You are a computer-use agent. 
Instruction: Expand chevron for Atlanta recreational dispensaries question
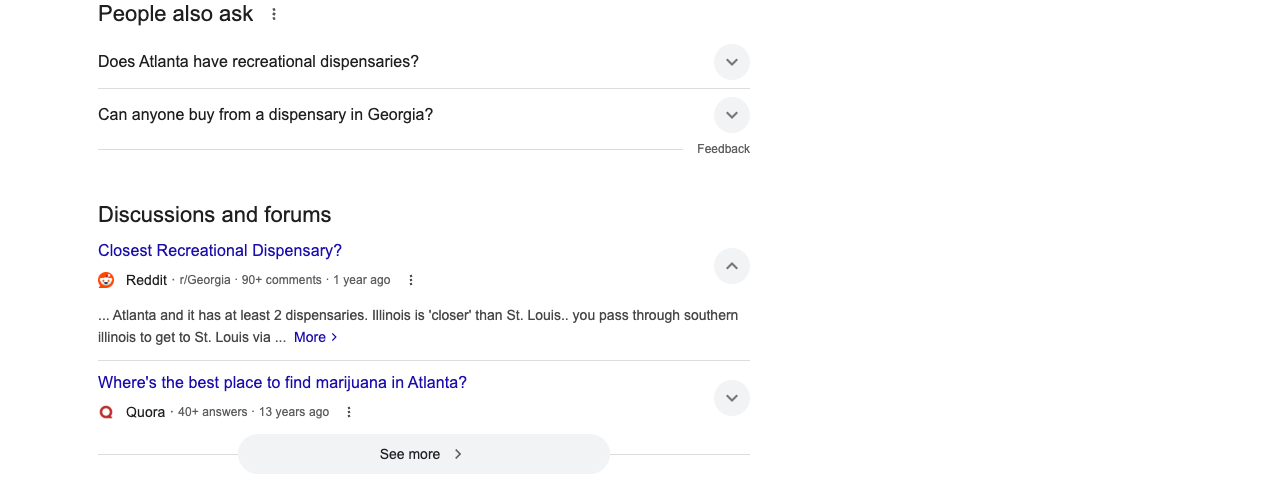pos(732,62)
